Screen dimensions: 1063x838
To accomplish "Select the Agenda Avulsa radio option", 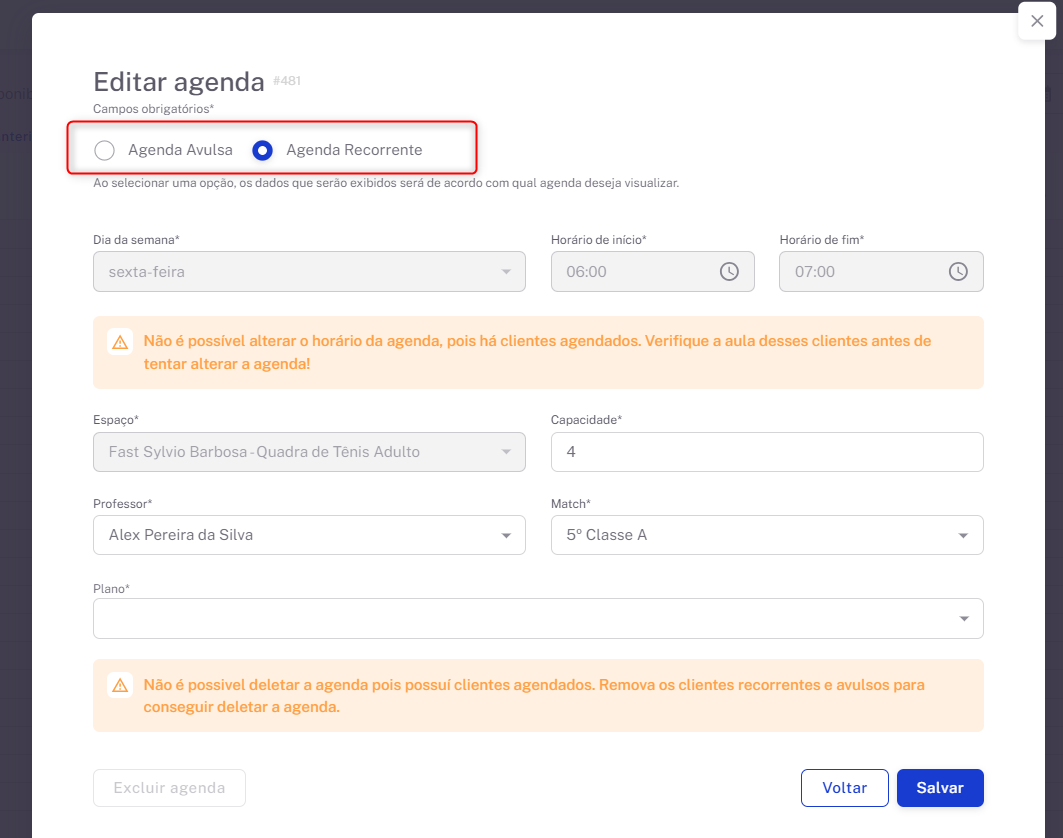I will (x=104, y=151).
